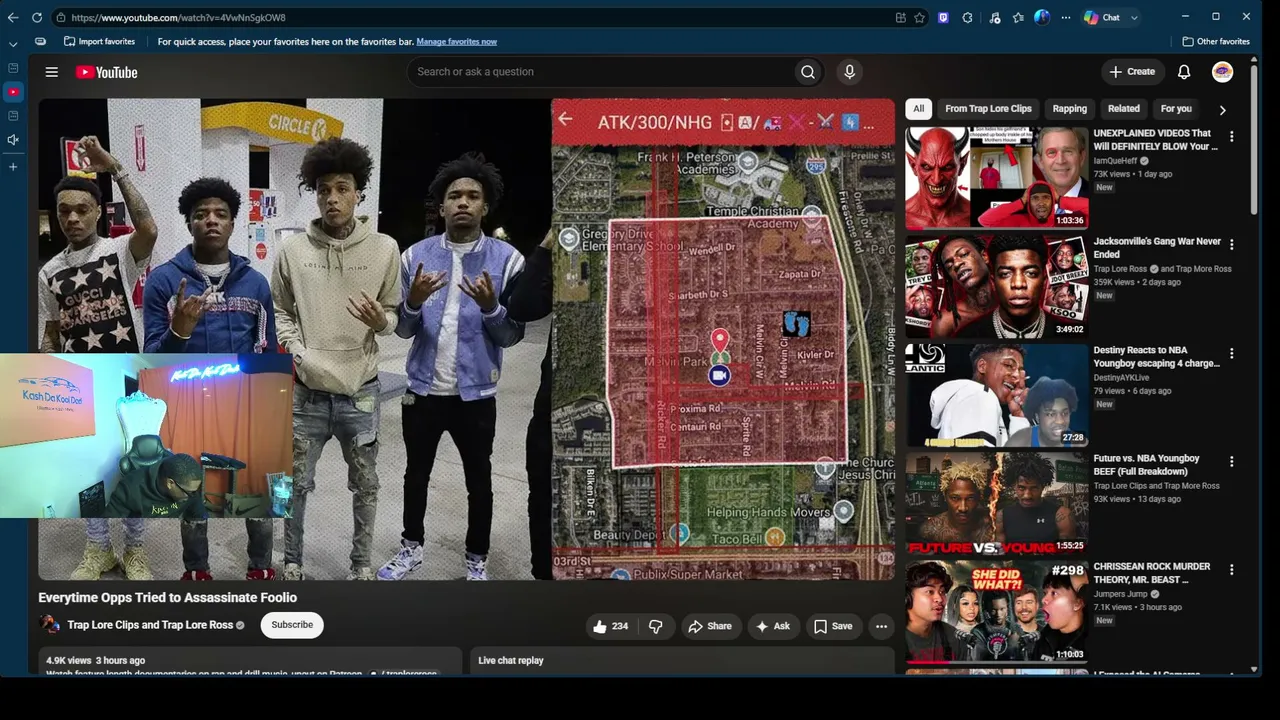Like the video with thumbs up

coord(610,626)
